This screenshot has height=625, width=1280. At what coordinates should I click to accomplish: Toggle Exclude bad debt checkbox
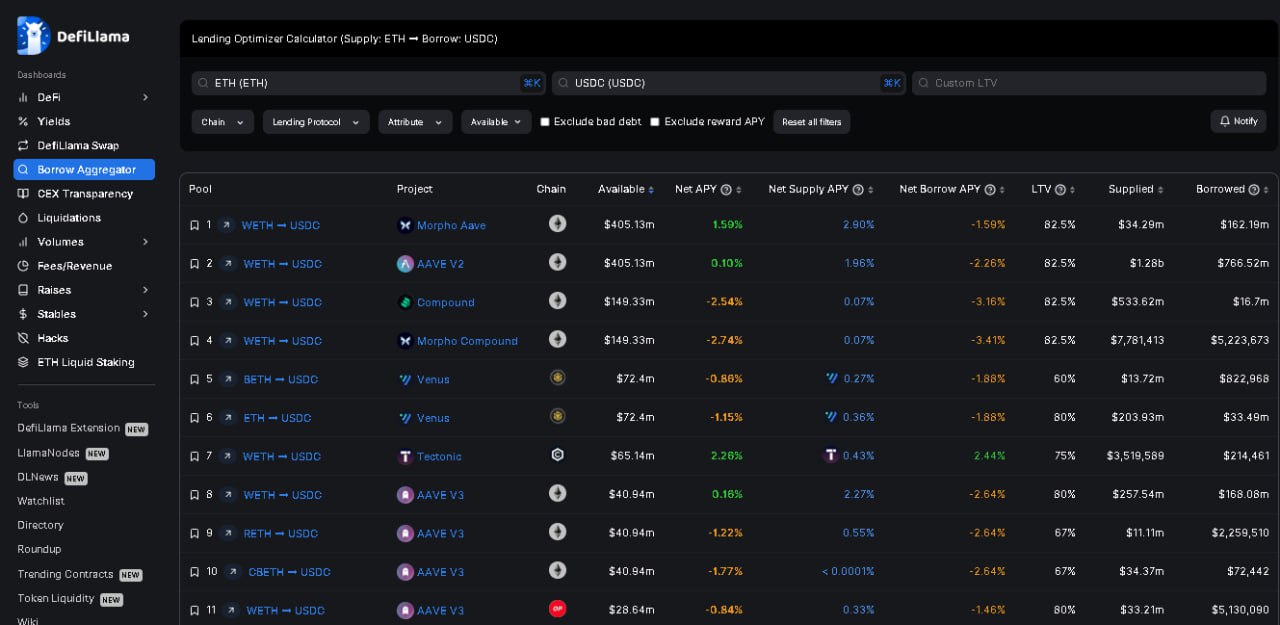click(x=545, y=122)
